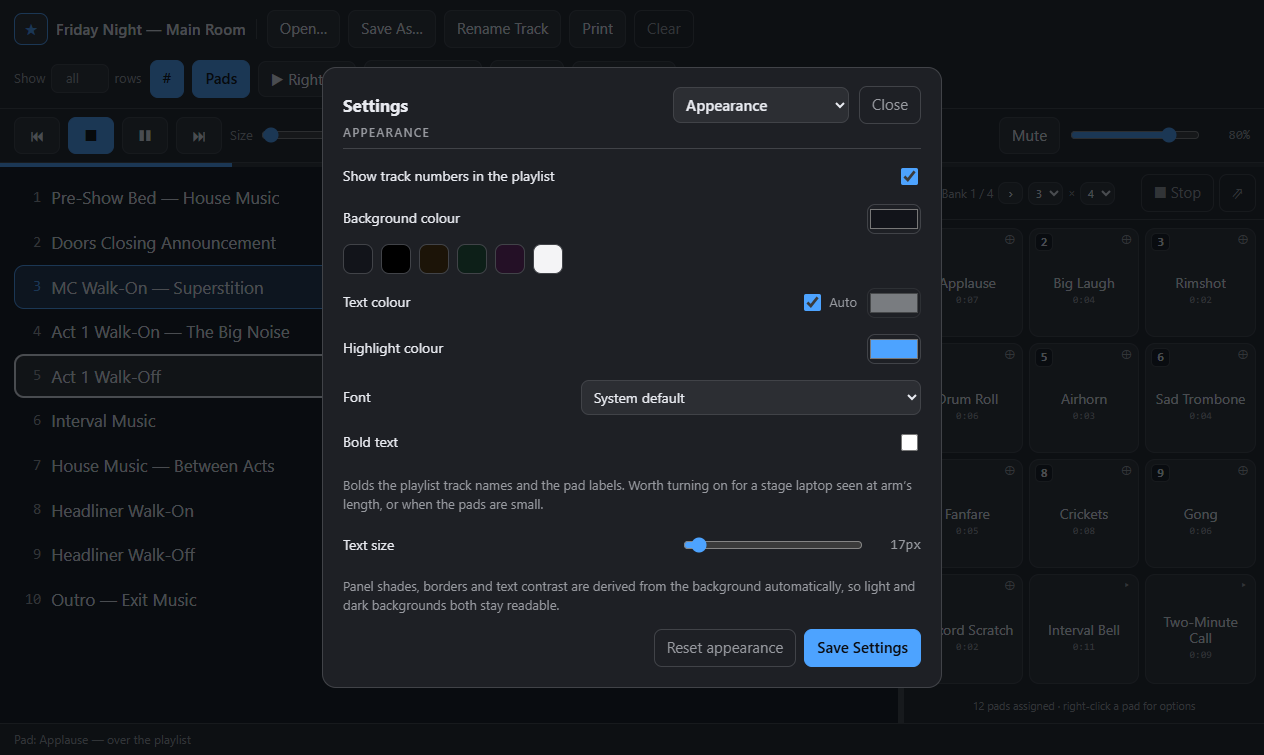1264x755 pixels.
Task: Open the Font dropdown showing System default
Action: coord(751,397)
